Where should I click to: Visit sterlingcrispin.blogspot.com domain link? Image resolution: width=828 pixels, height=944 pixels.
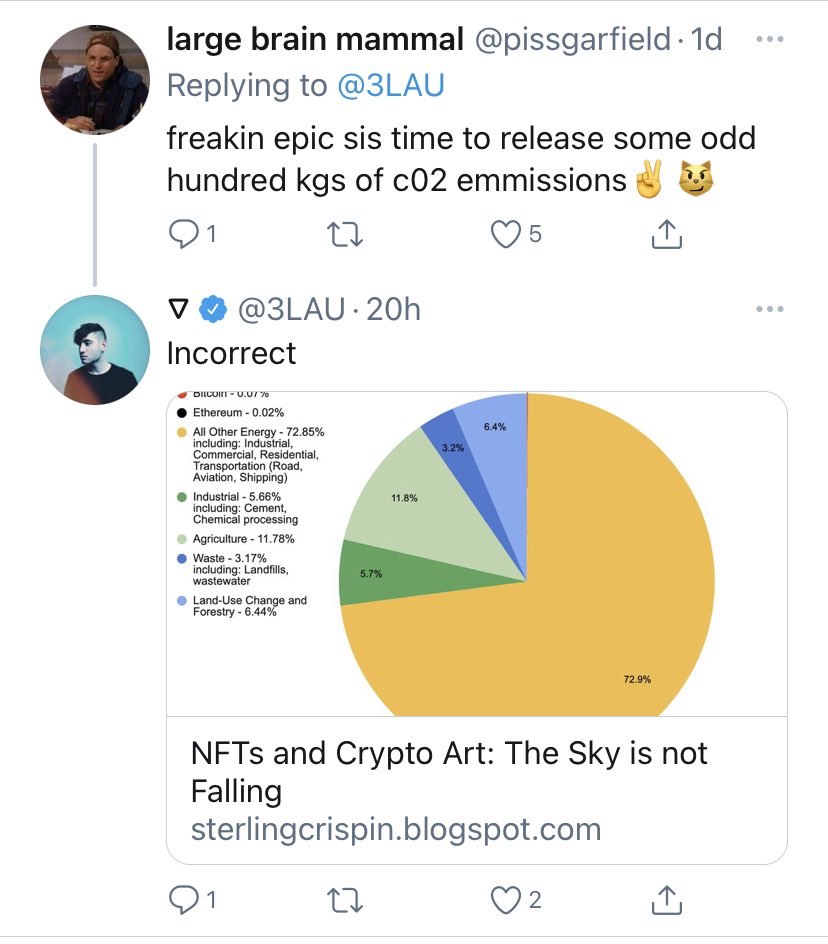[395, 829]
